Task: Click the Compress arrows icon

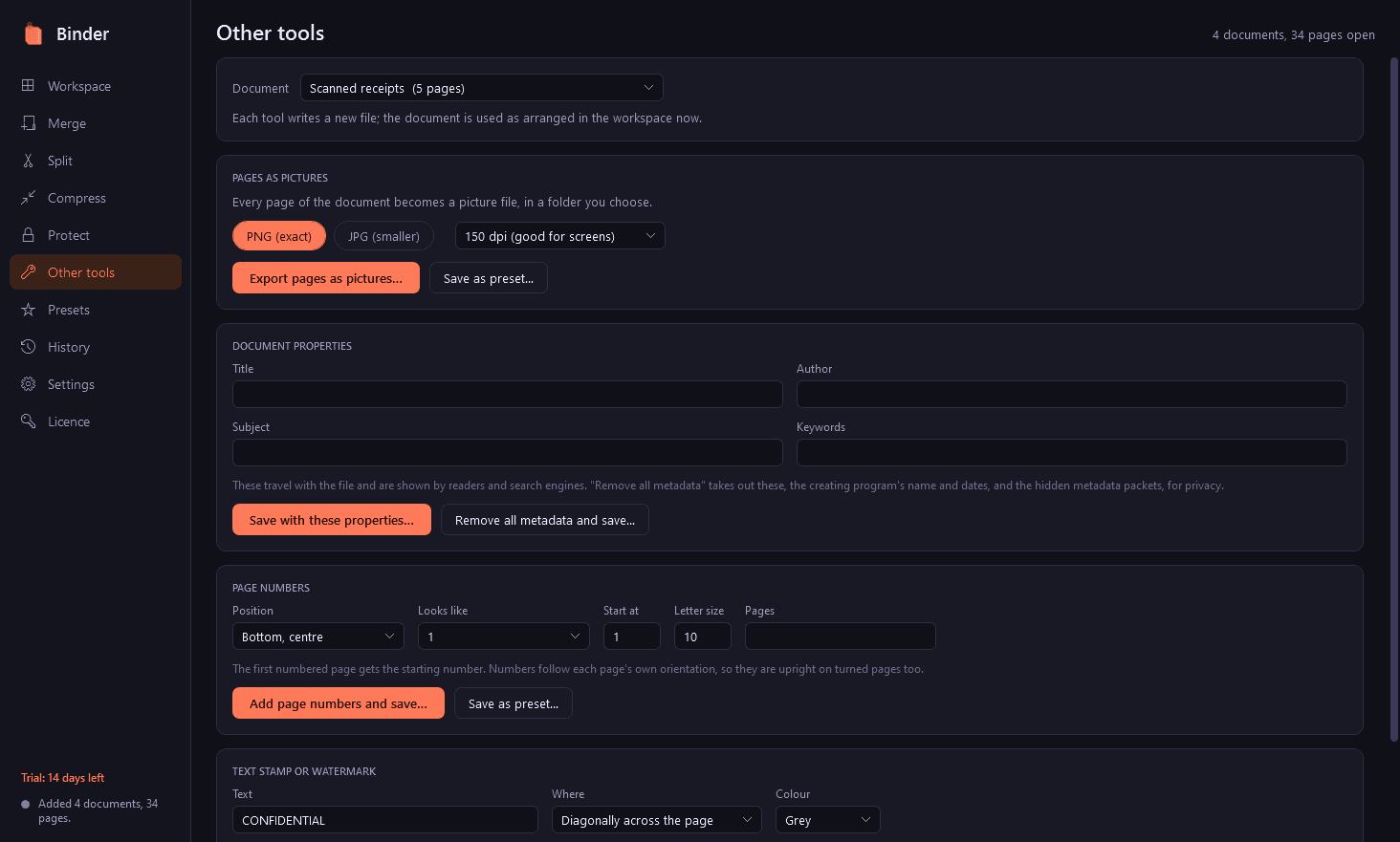Action: tap(28, 198)
